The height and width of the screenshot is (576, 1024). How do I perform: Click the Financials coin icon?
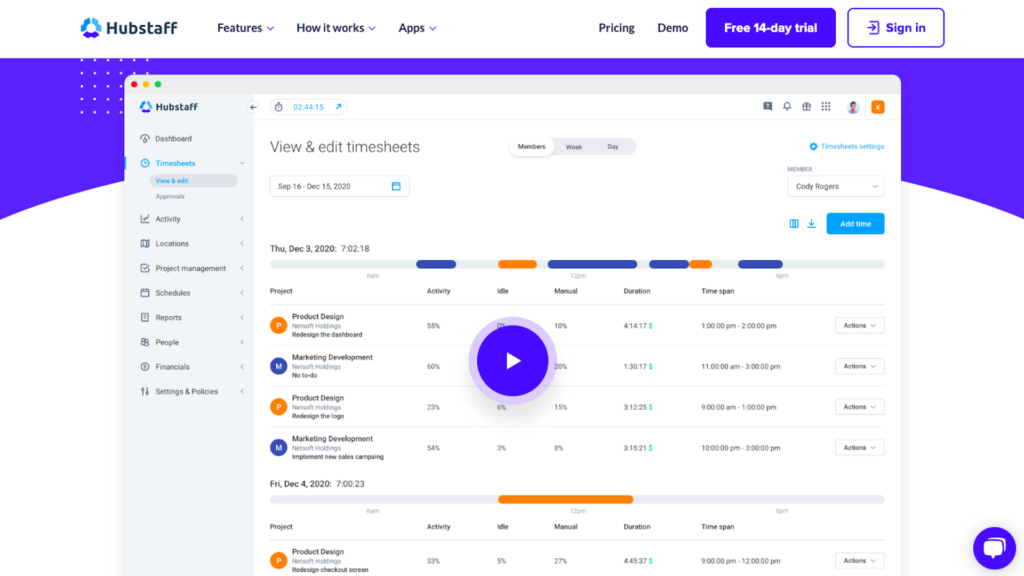(145, 367)
